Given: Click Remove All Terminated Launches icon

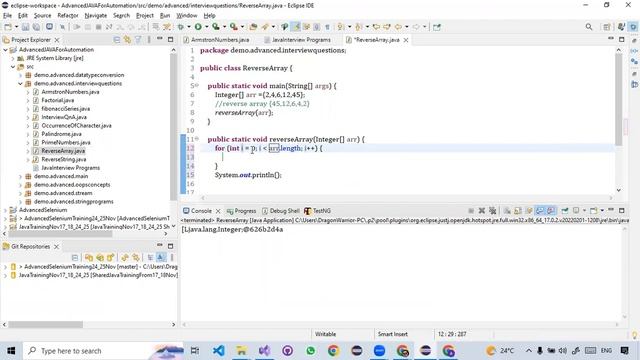Looking at the screenshot, I should pos(493,211).
